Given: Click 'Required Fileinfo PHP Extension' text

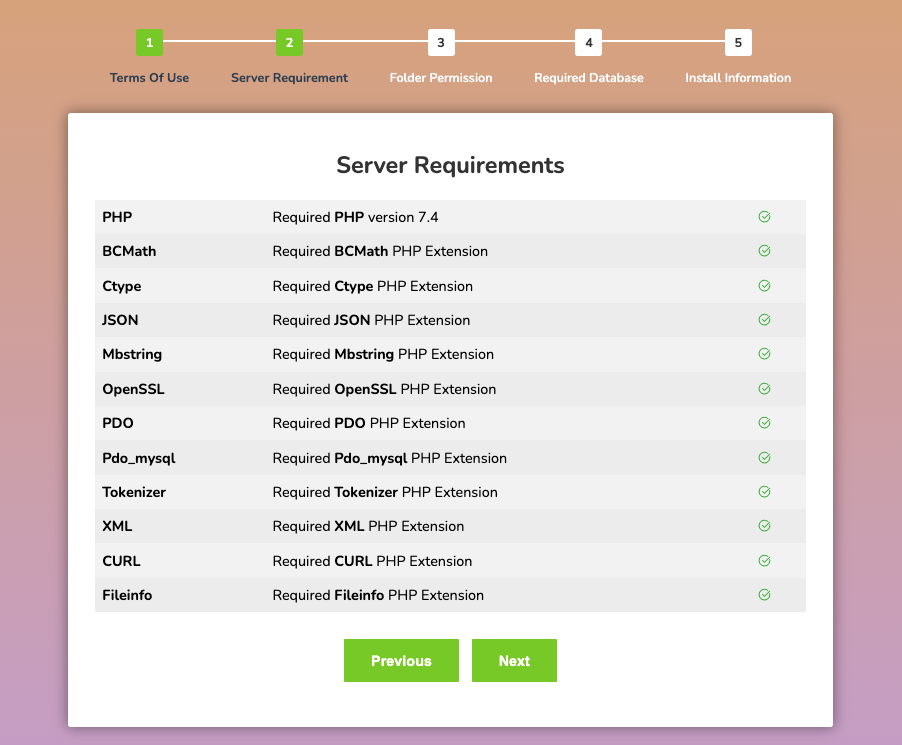Looking at the screenshot, I should 378,595.
